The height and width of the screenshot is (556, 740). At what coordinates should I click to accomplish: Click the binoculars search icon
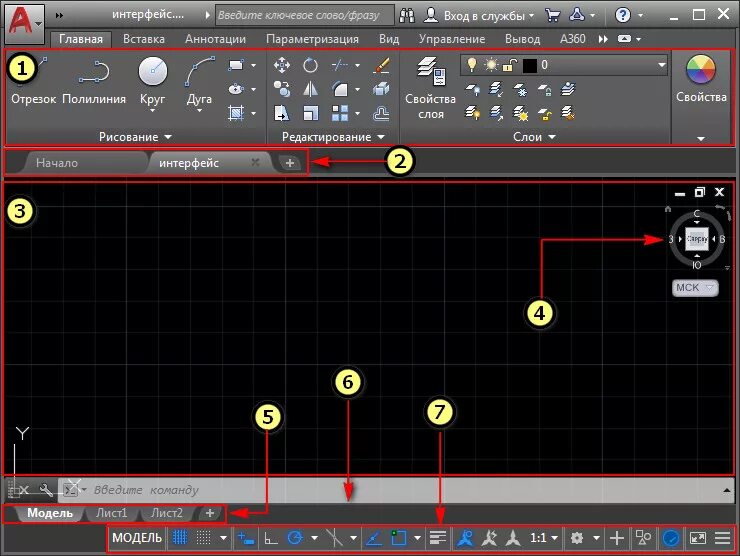(406, 15)
